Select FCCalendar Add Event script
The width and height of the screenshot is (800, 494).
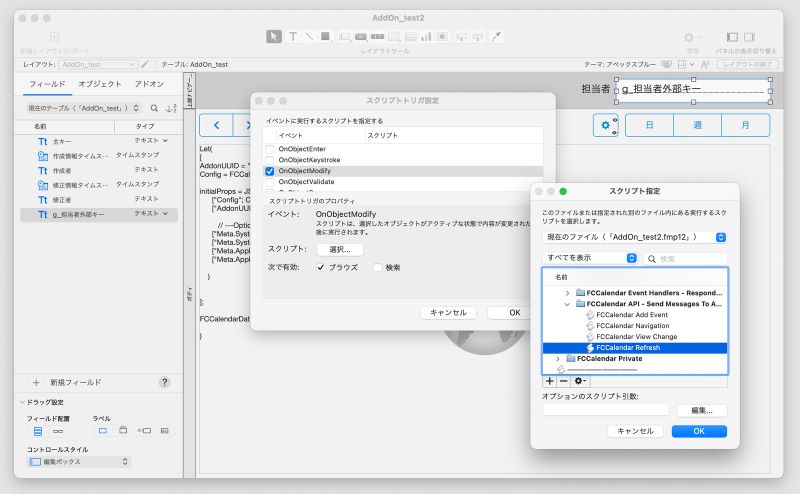coord(632,315)
